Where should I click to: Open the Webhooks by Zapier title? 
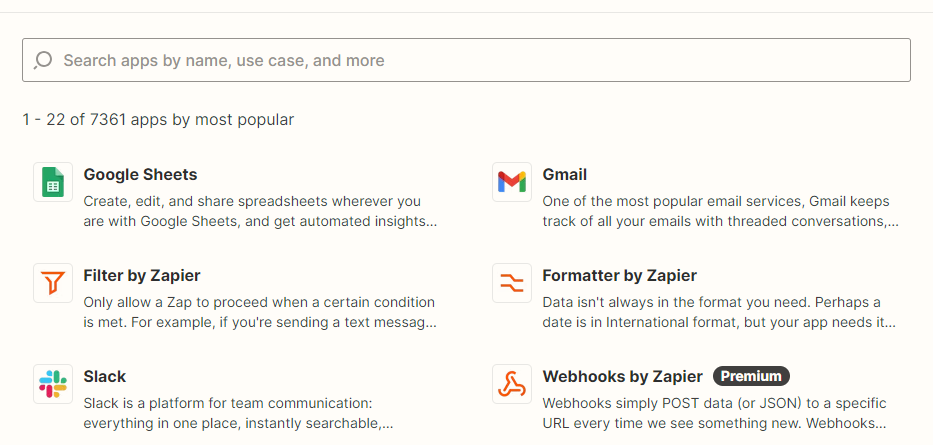(x=622, y=376)
